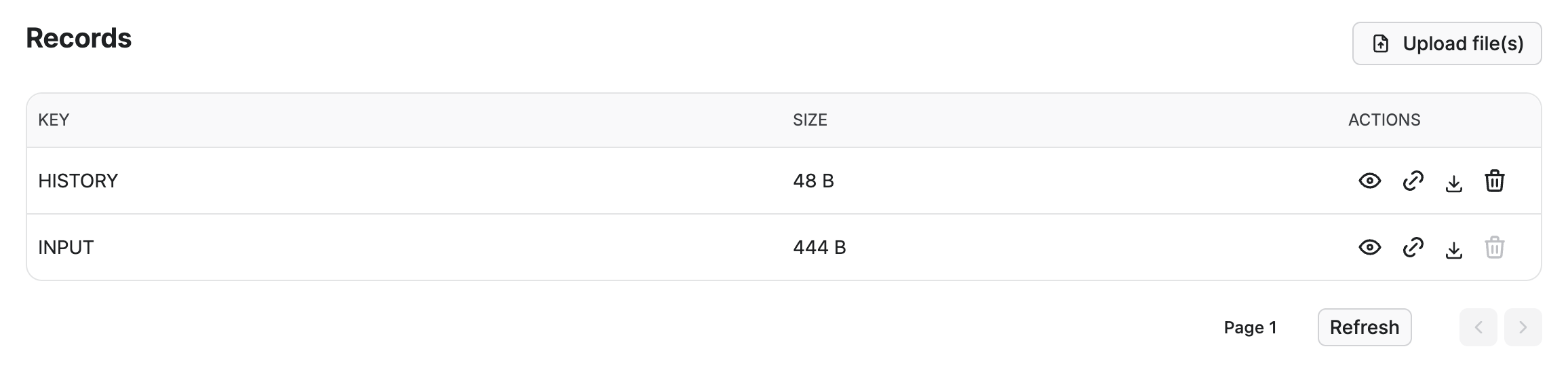This screenshot has width=1568, height=368.
Task: Copy the link for INPUT record
Action: tap(1412, 247)
